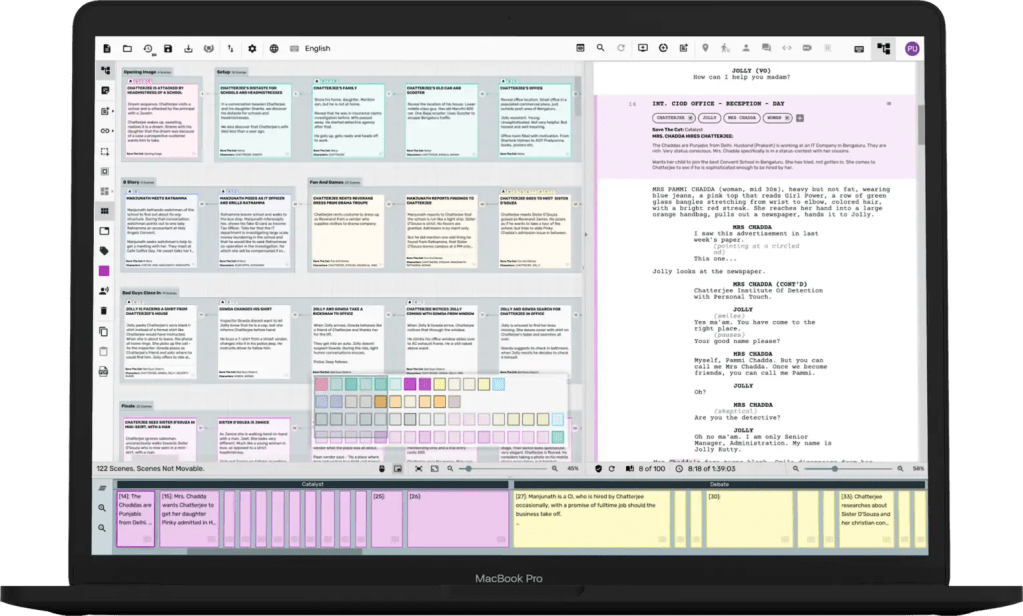Image resolution: width=1023 pixels, height=616 pixels.
Task: Click the save floppy disk icon
Action: pos(168,48)
